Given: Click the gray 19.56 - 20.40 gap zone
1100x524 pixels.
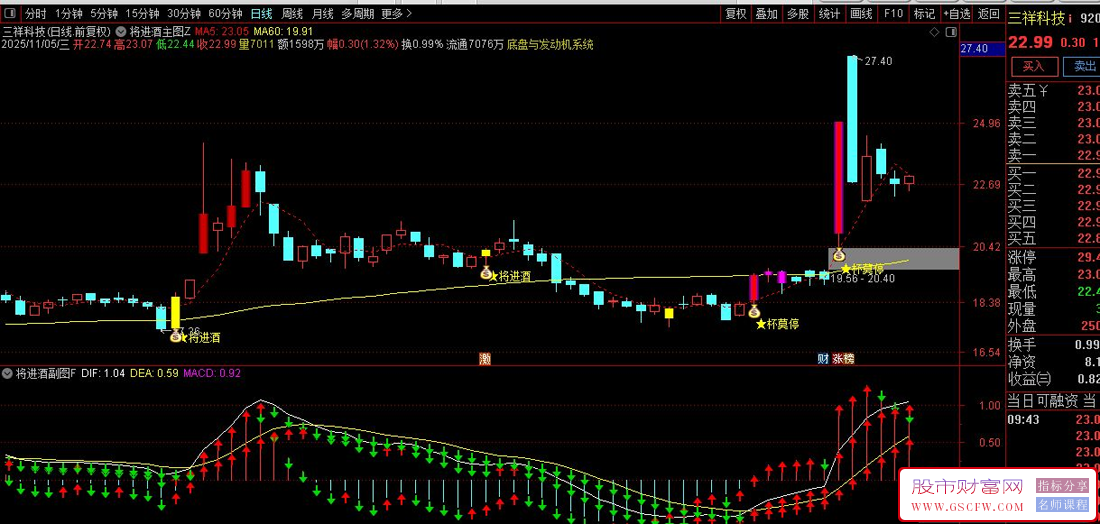Looking at the screenshot, I should pyautogui.click(x=894, y=258).
